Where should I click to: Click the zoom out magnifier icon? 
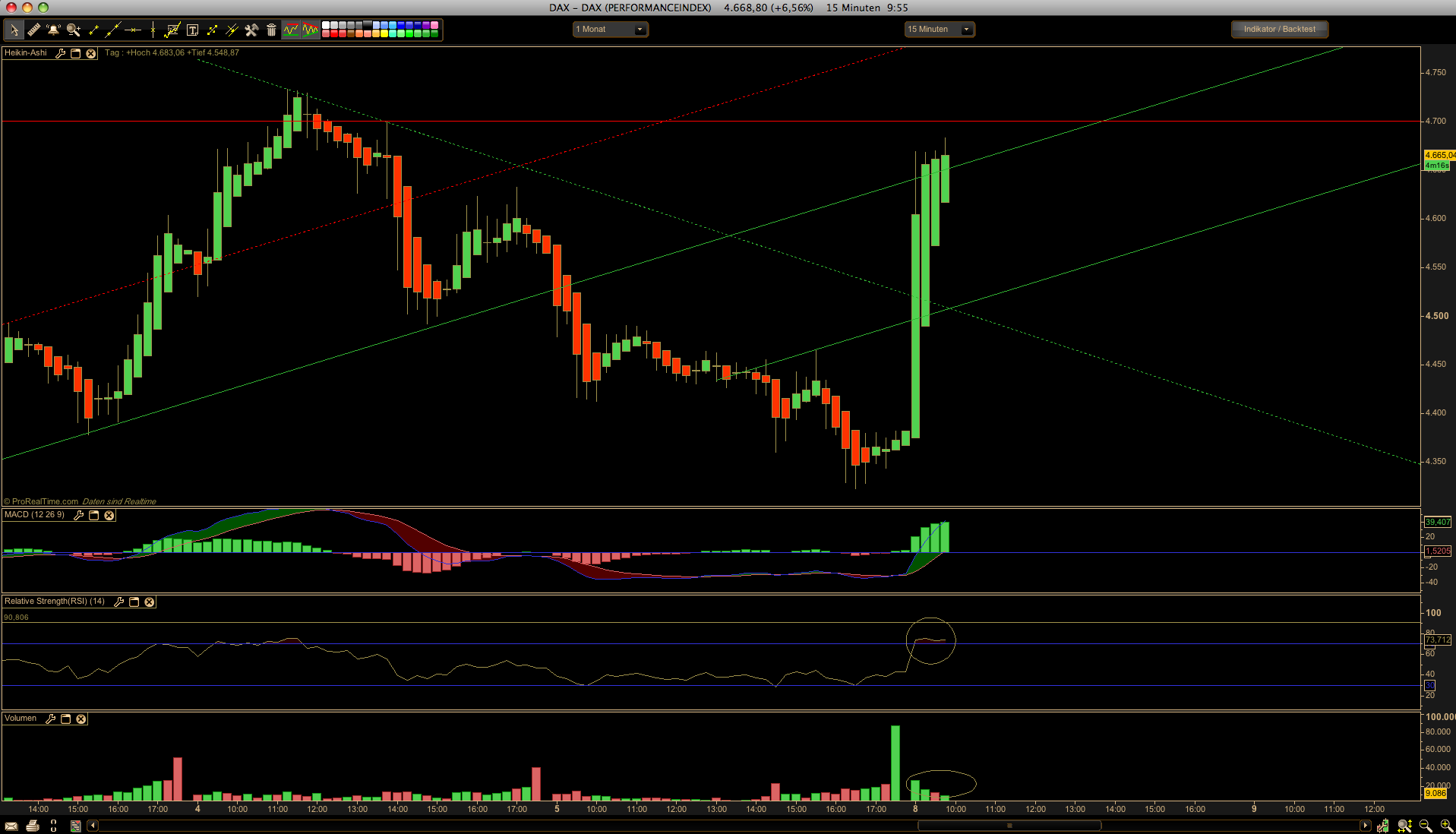pyautogui.click(x=1426, y=826)
